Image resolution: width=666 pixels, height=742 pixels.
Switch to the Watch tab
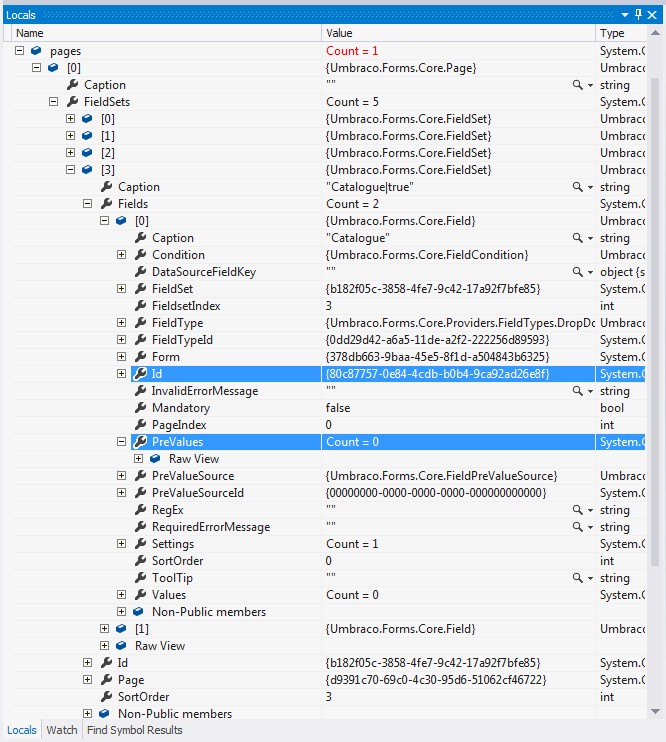62,730
